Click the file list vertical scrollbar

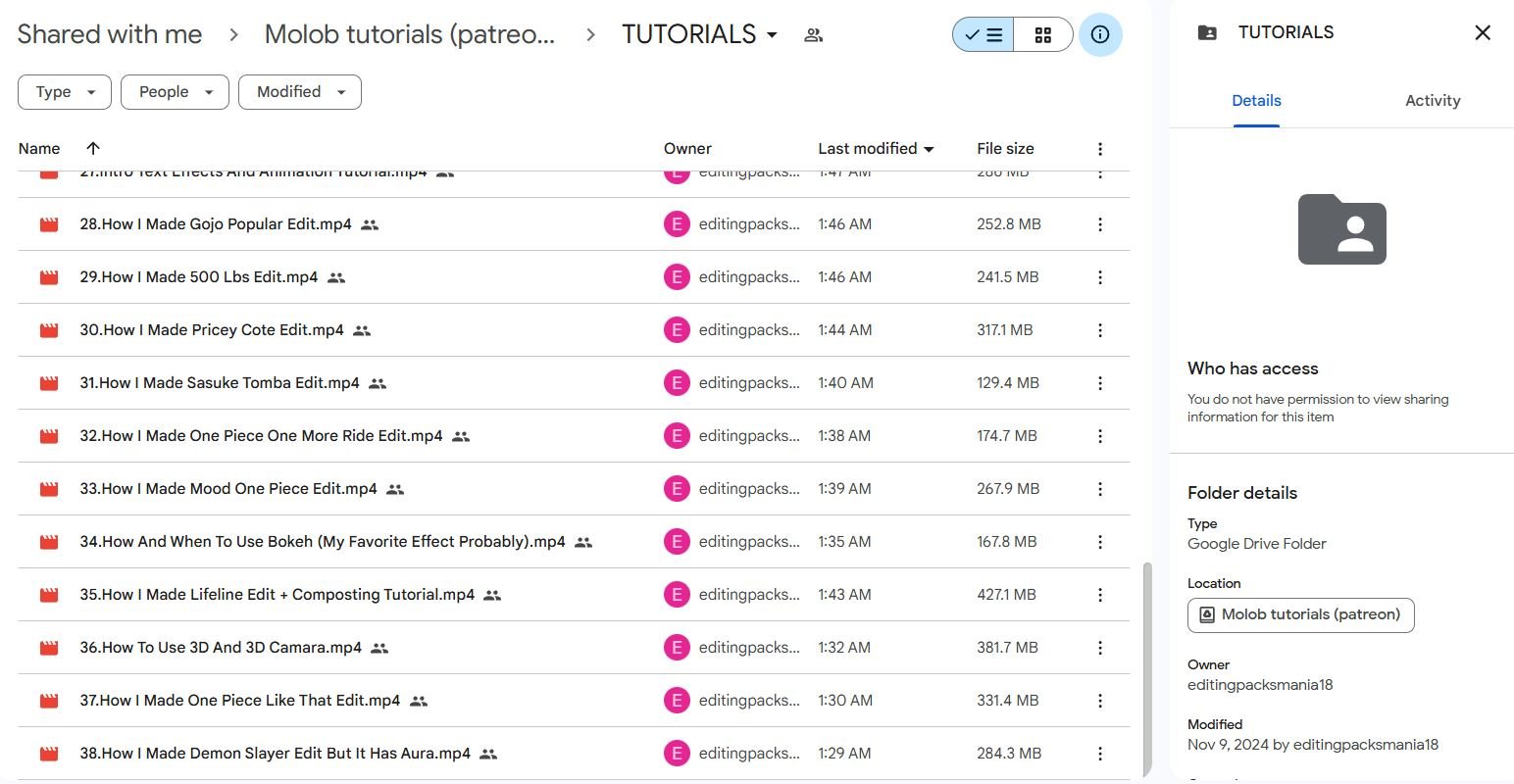pos(1146,669)
